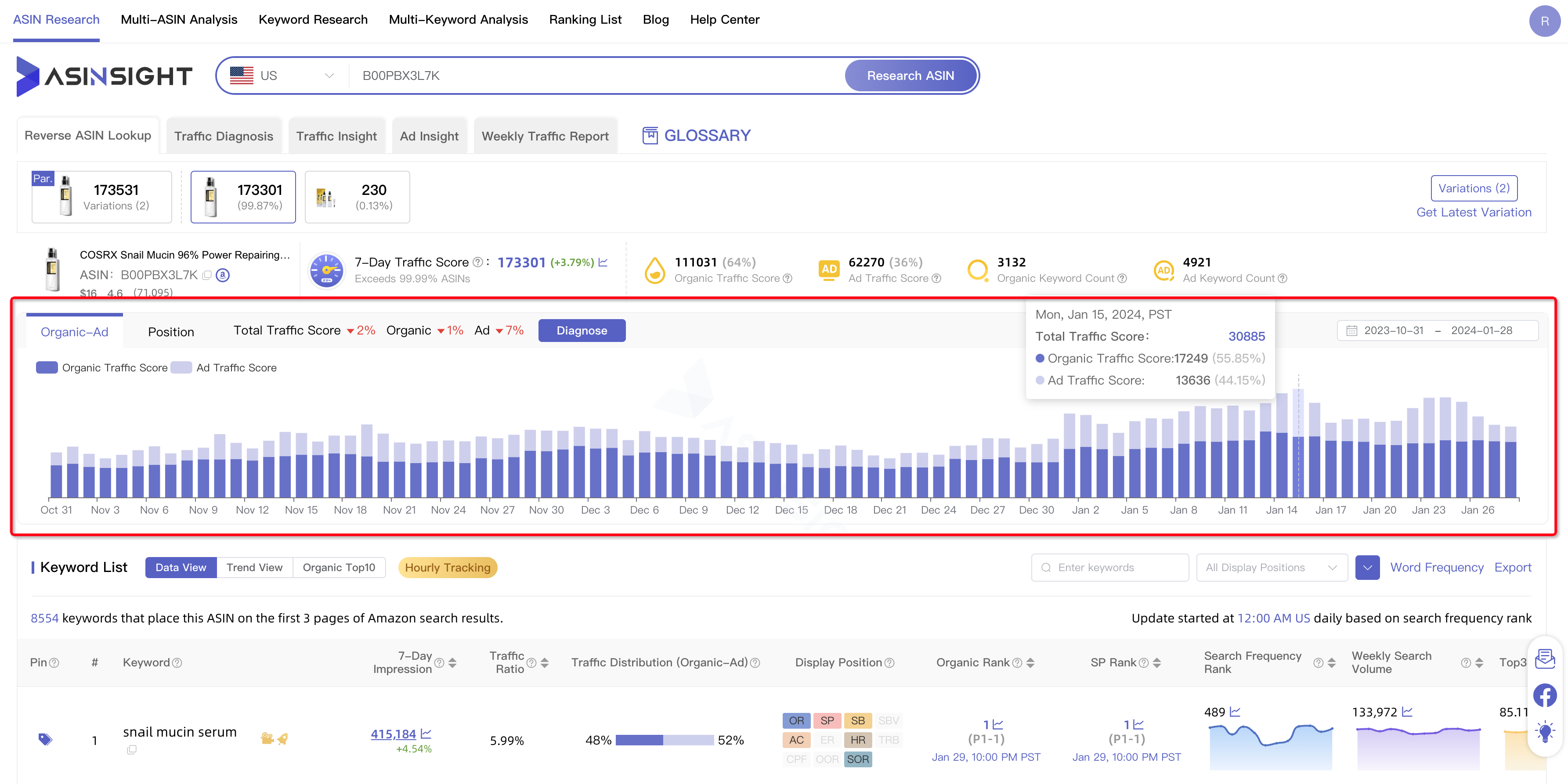The height and width of the screenshot is (784, 1568).
Task: Open the Facebook floating icon
Action: point(1544,695)
